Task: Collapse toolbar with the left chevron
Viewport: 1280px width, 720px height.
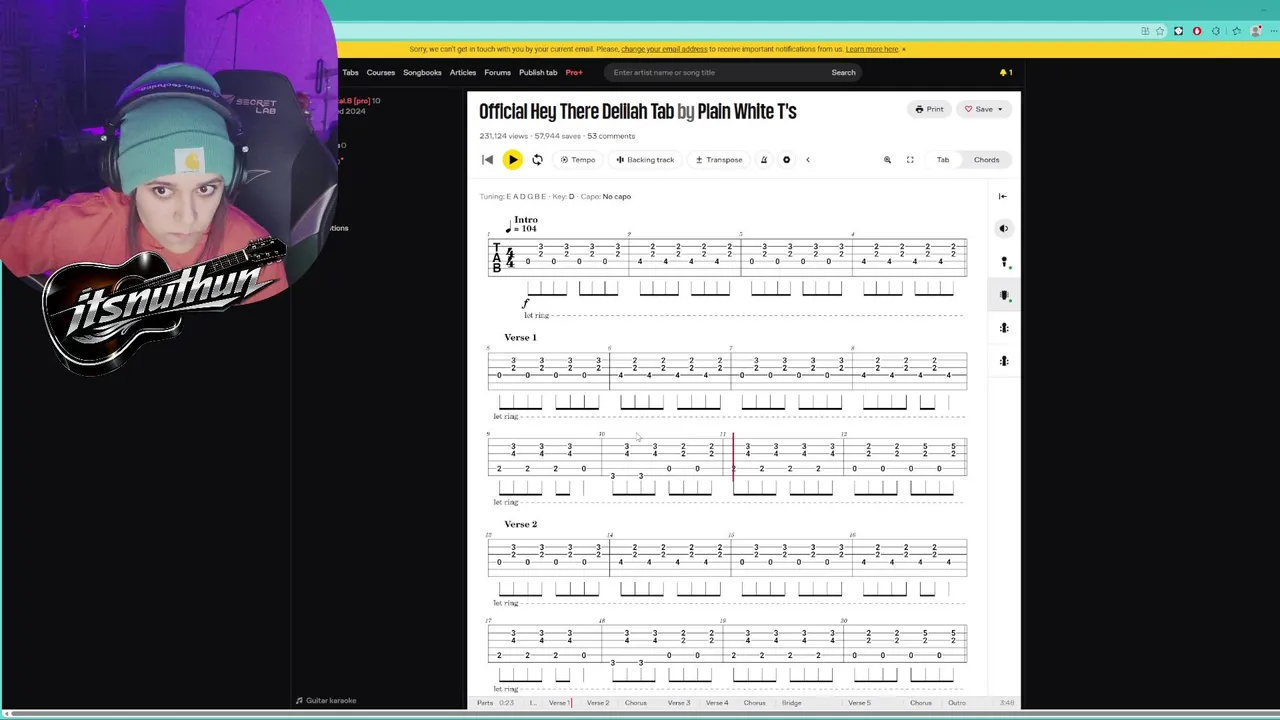Action: tap(808, 160)
